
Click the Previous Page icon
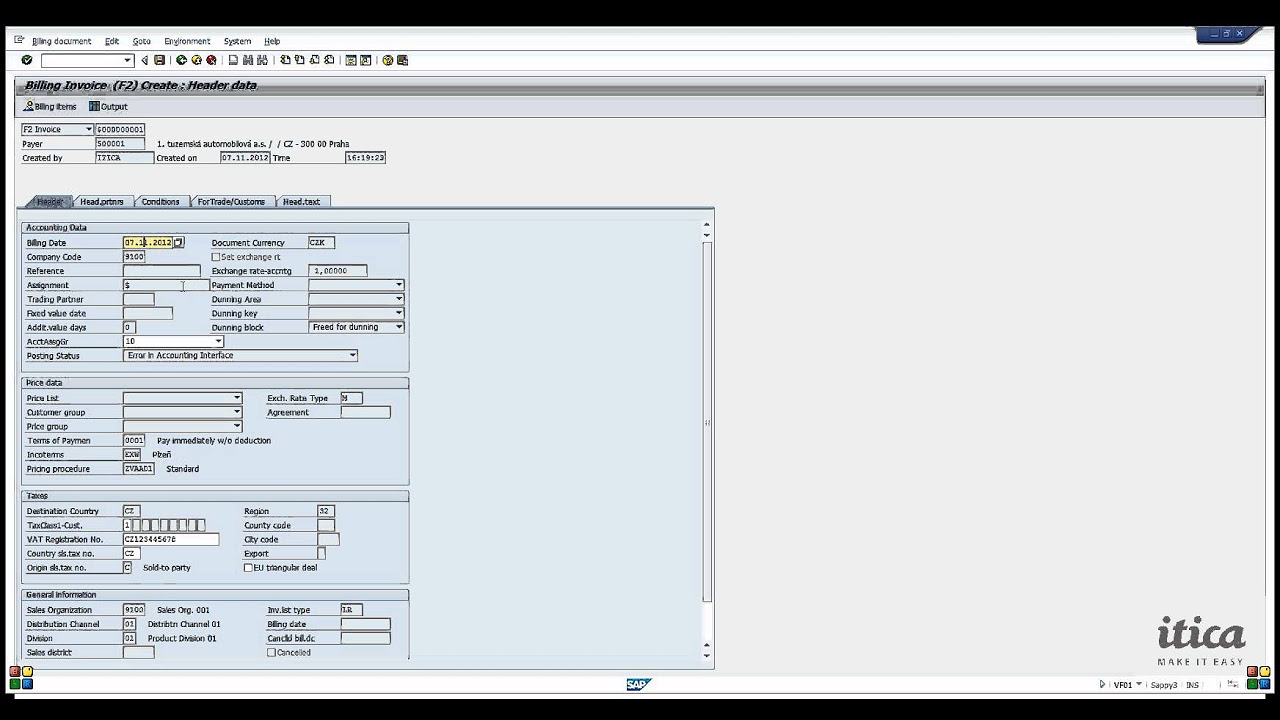click(x=300, y=60)
